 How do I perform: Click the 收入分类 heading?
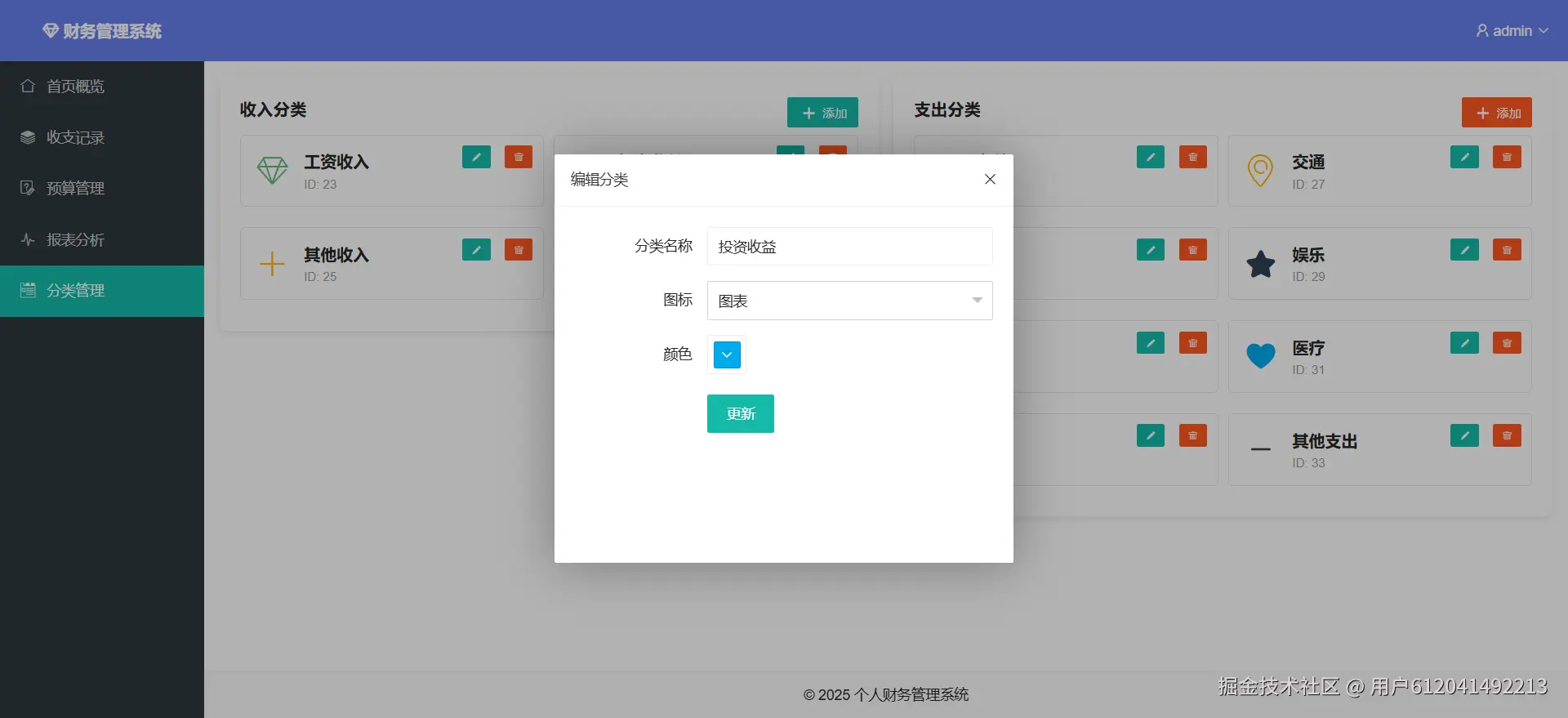point(273,109)
